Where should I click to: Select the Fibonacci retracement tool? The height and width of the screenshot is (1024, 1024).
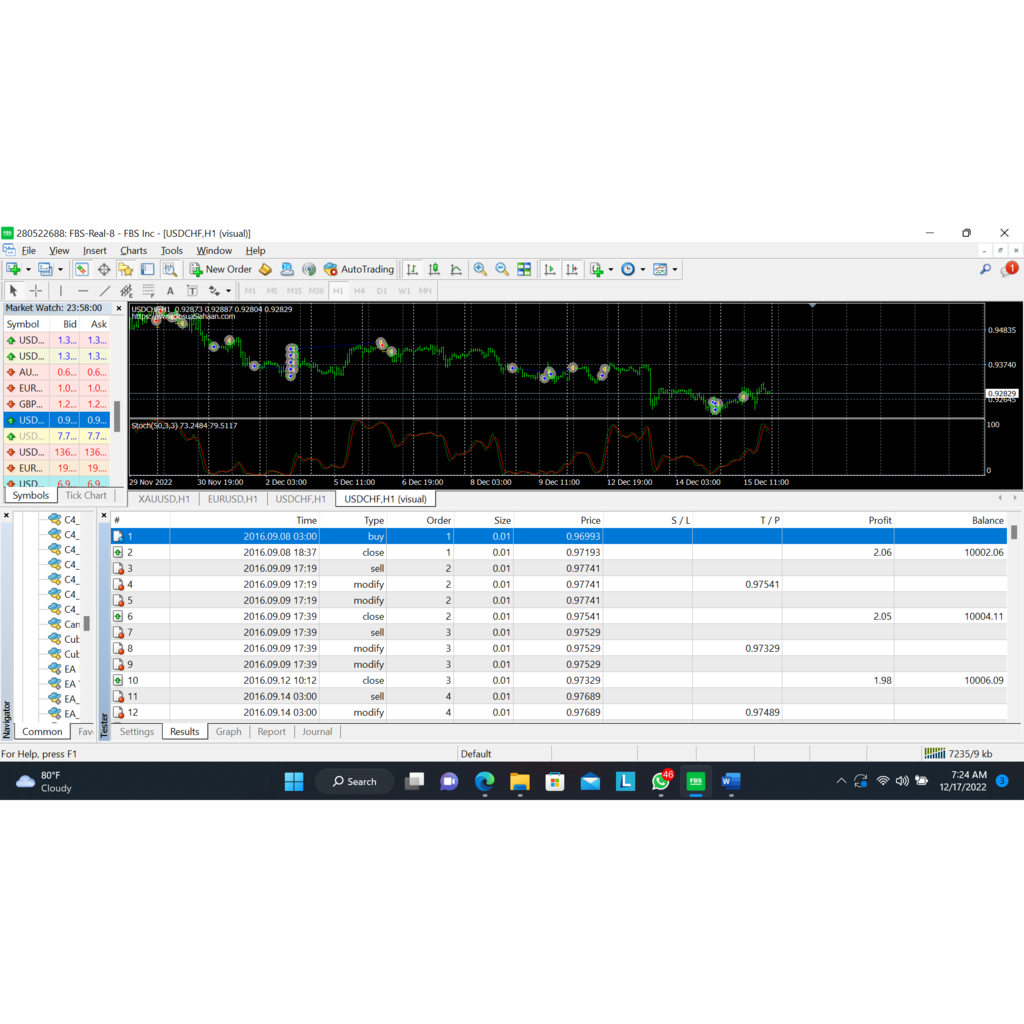(x=148, y=291)
